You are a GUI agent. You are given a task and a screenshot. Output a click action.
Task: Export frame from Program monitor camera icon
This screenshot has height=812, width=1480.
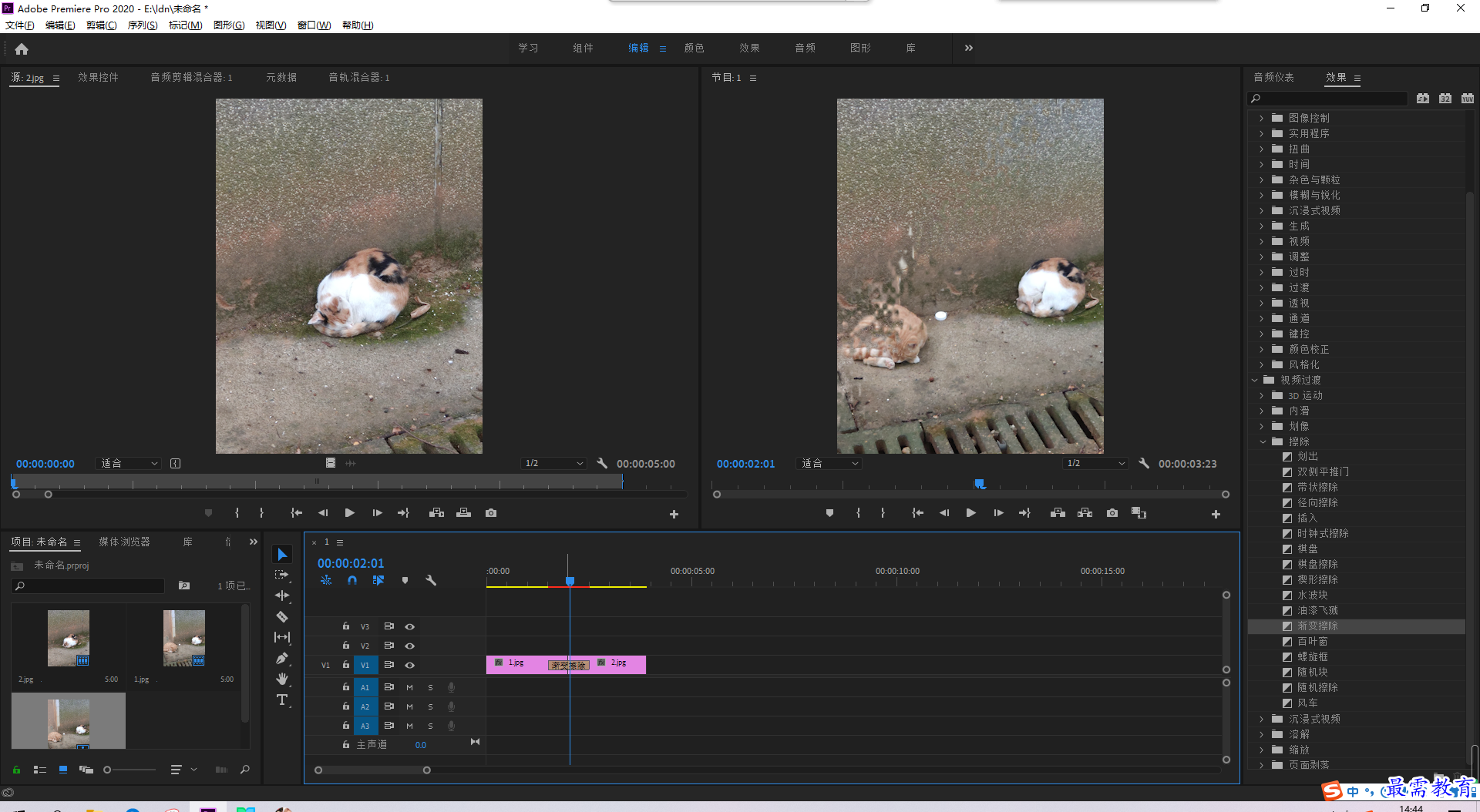pyautogui.click(x=1112, y=513)
